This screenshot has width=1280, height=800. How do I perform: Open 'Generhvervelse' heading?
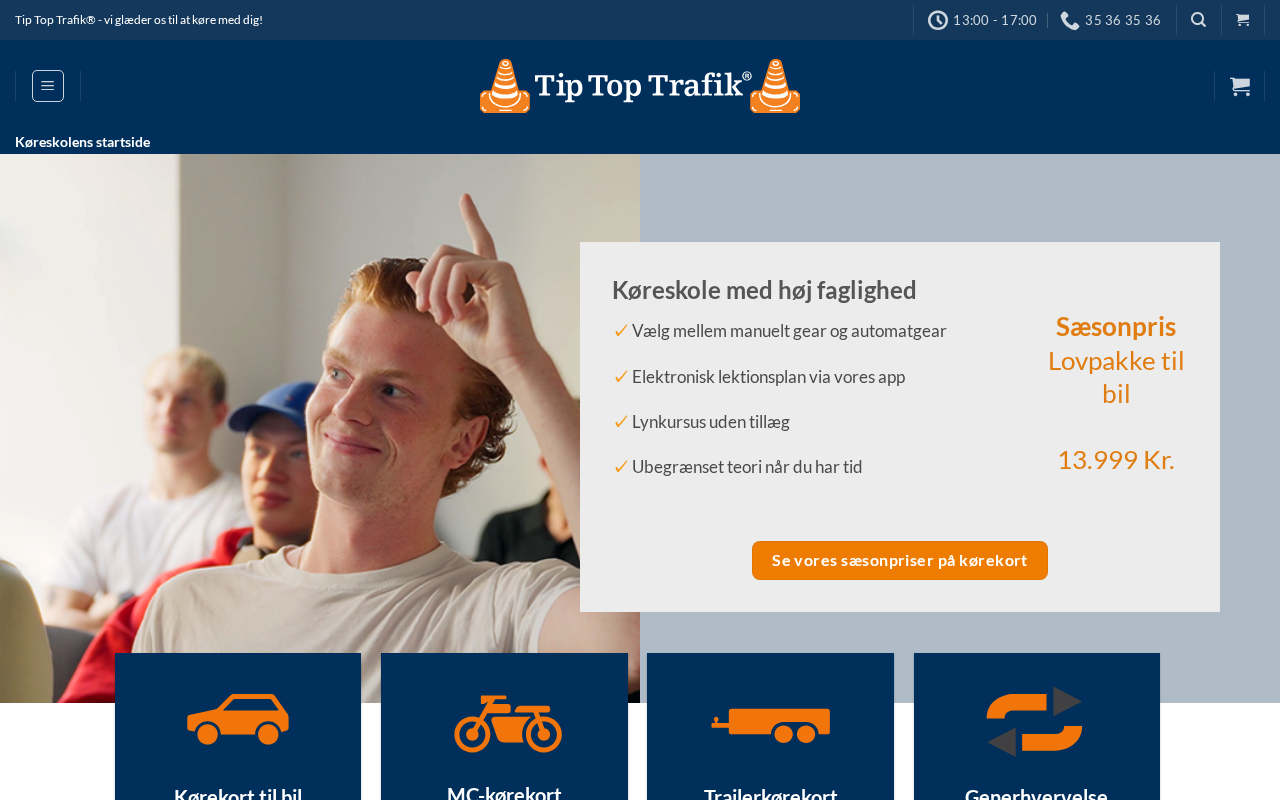(1036, 795)
